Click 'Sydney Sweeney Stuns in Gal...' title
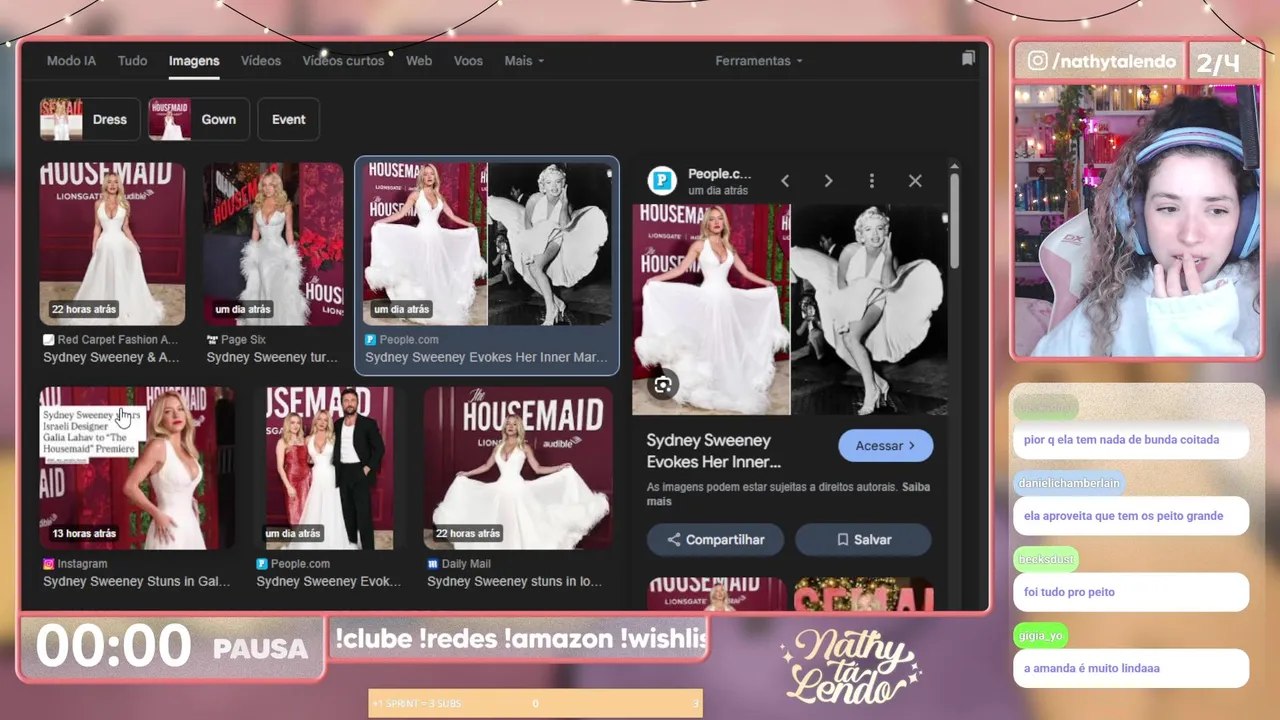The height and width of the screenshot is (720, 1280). [137, 581]
